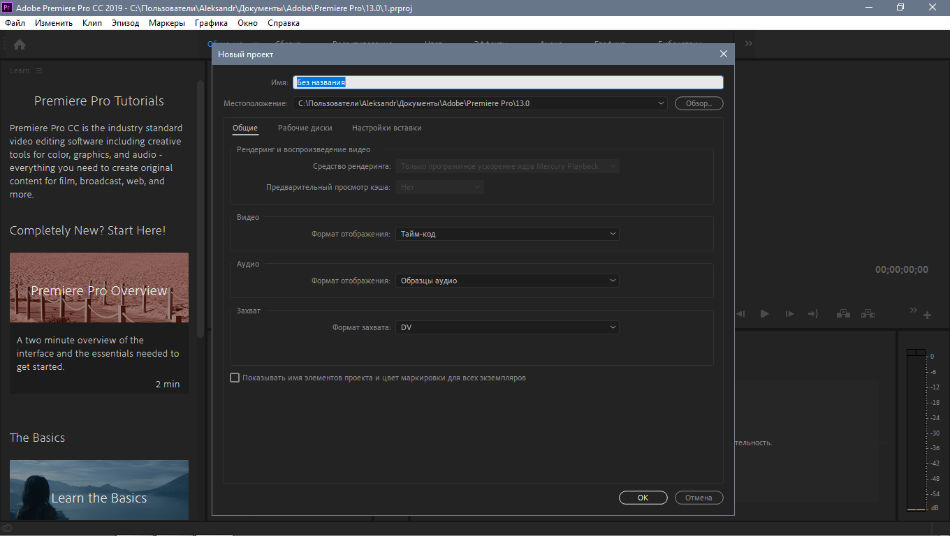Screen dimensions: 950x536
Task: Click the Обзор... browse button
Action: 698,103
